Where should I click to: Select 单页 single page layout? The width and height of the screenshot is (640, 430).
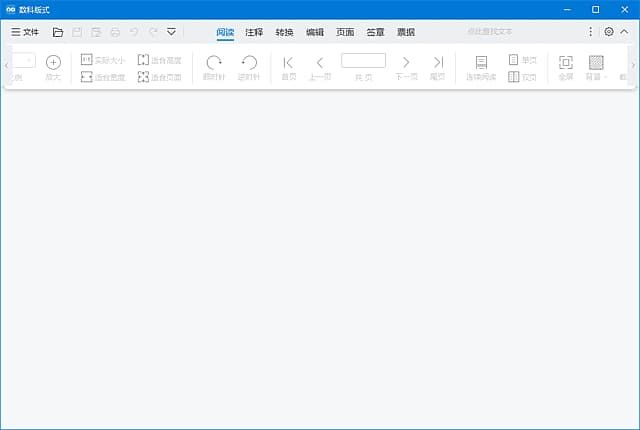pyautogui.click(x=522, y=60)
